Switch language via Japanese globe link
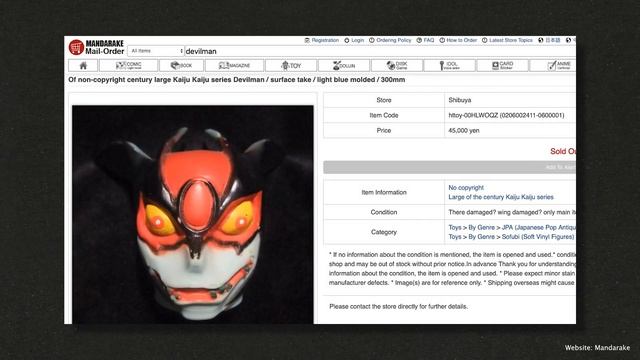The height and width of the screenshot is (360, 640). coord(549,40)
